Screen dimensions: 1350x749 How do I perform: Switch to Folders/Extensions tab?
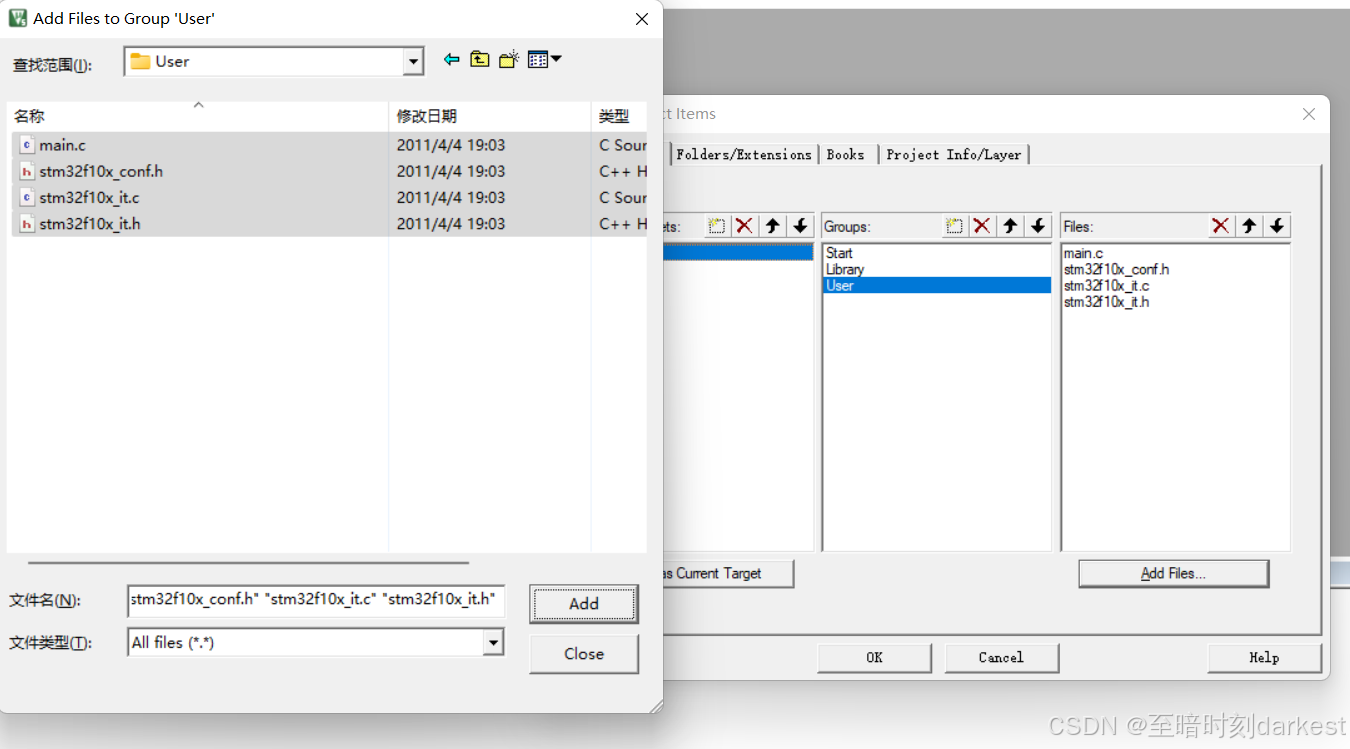coord(744,154)
